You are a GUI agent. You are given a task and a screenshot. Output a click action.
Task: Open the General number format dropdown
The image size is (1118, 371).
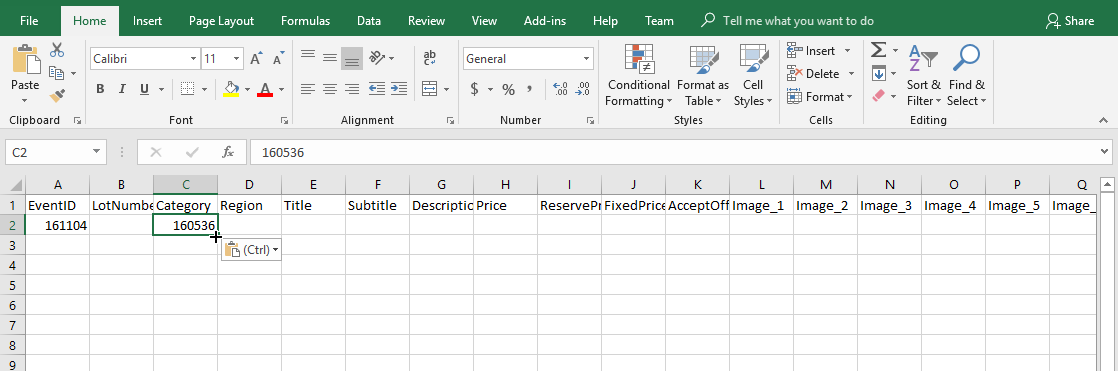[x=587, y=59]
